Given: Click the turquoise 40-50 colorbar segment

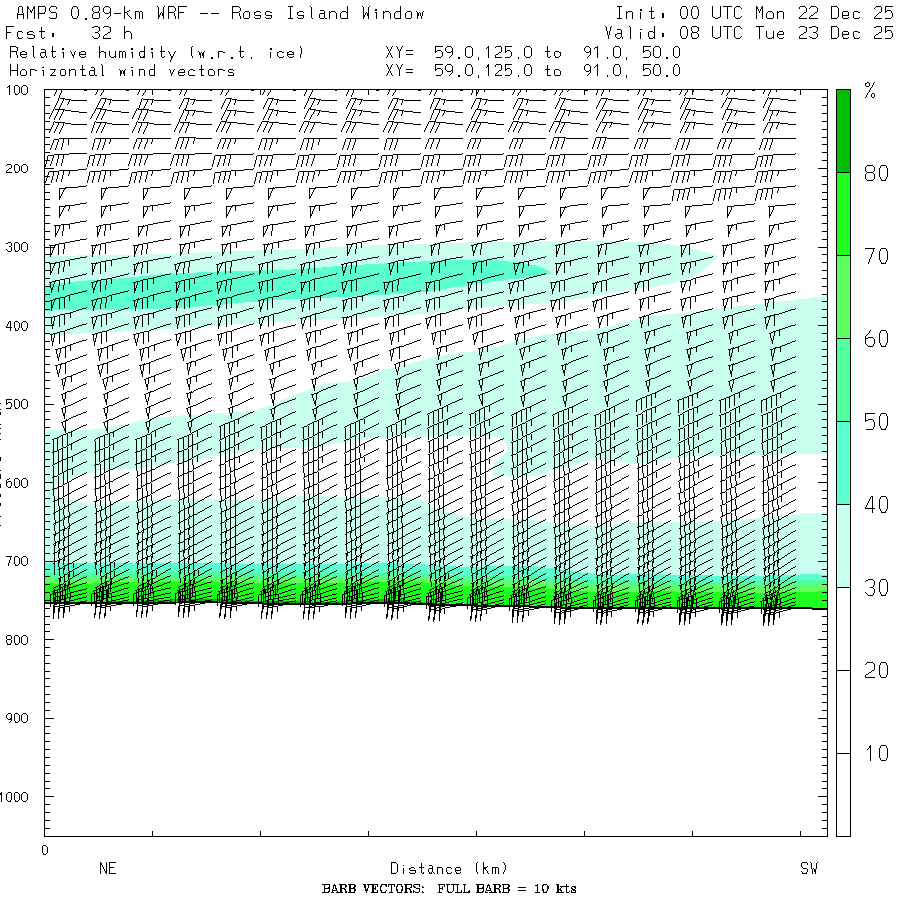Looking at the screenshot, I should point(843,463).
